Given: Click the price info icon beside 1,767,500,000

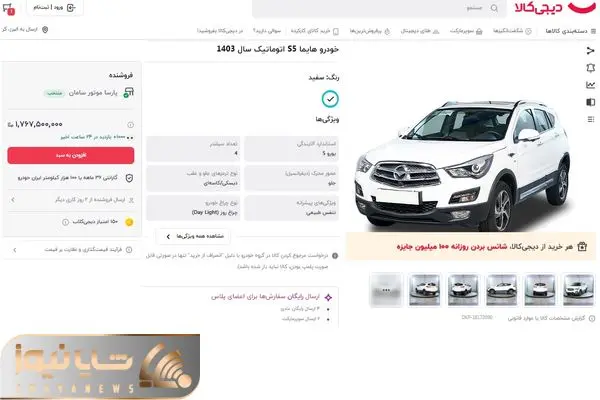Looking at the screenshot, I should pyautogui.click(x=130, y=125).
